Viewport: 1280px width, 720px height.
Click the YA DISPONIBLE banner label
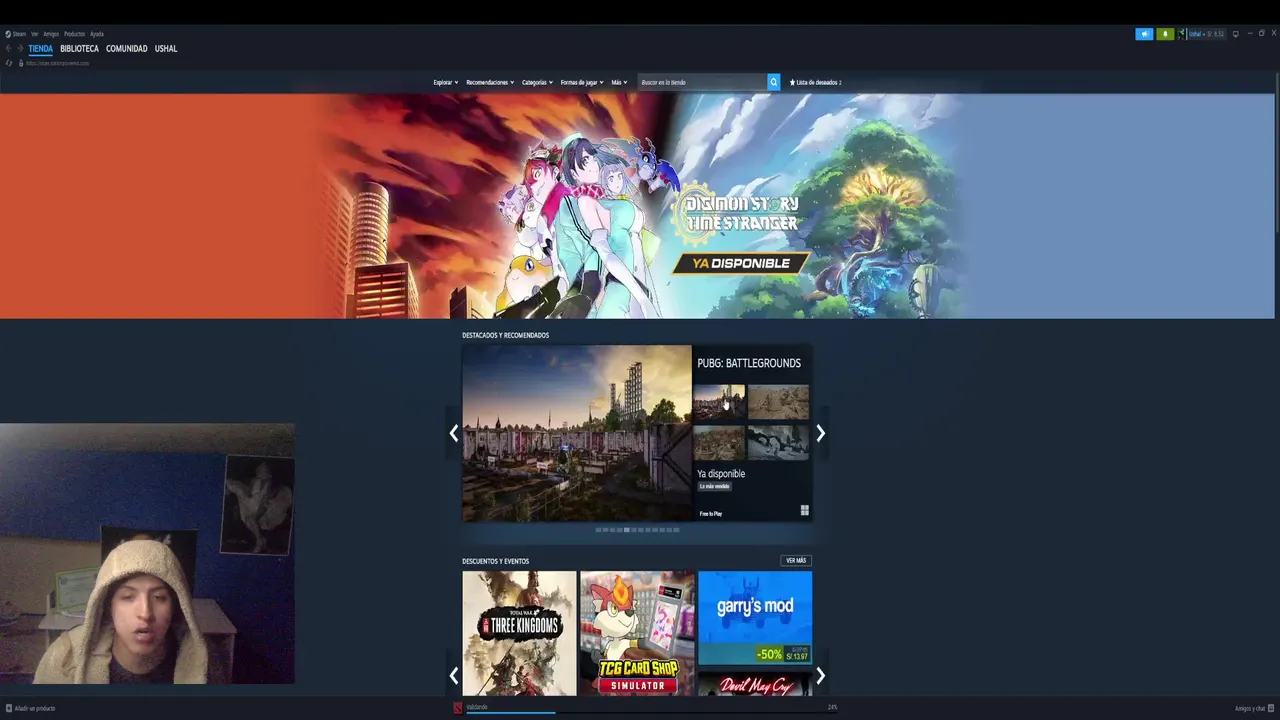coord(741,264)
